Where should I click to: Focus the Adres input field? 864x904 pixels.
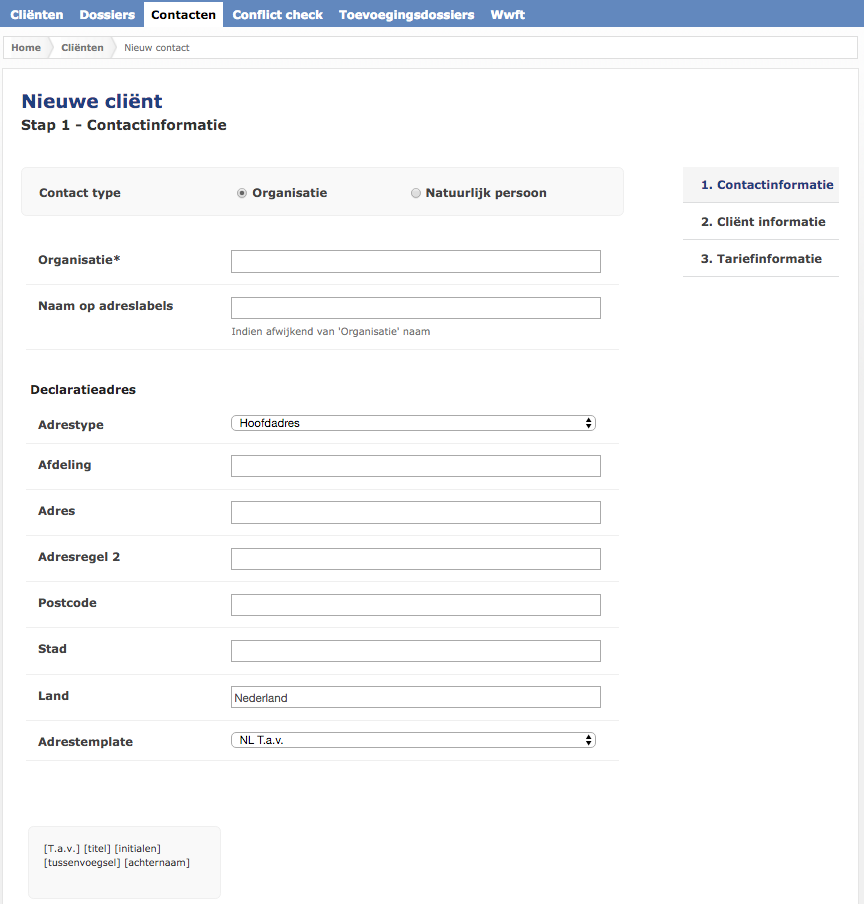(x=416, y=513)
